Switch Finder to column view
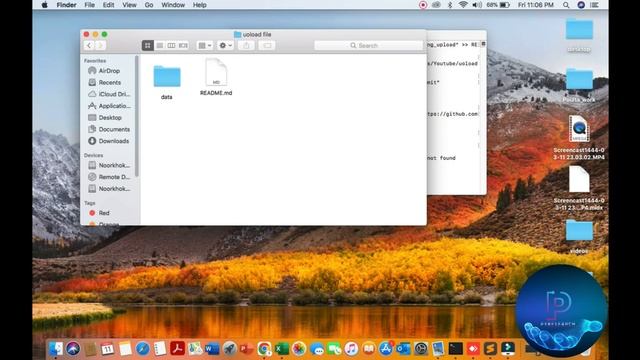This screenshot has width=640, height=360. tap(171, 45)
